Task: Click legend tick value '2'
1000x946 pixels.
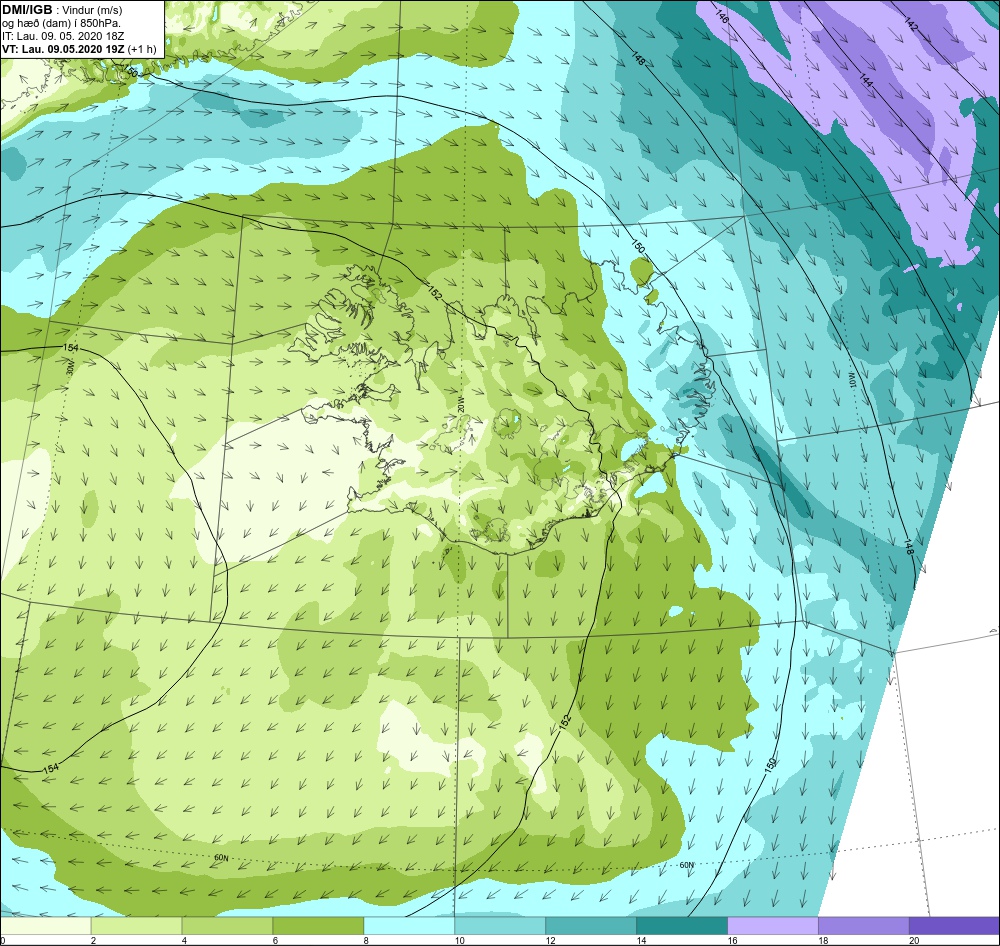Action: point(93,940)
